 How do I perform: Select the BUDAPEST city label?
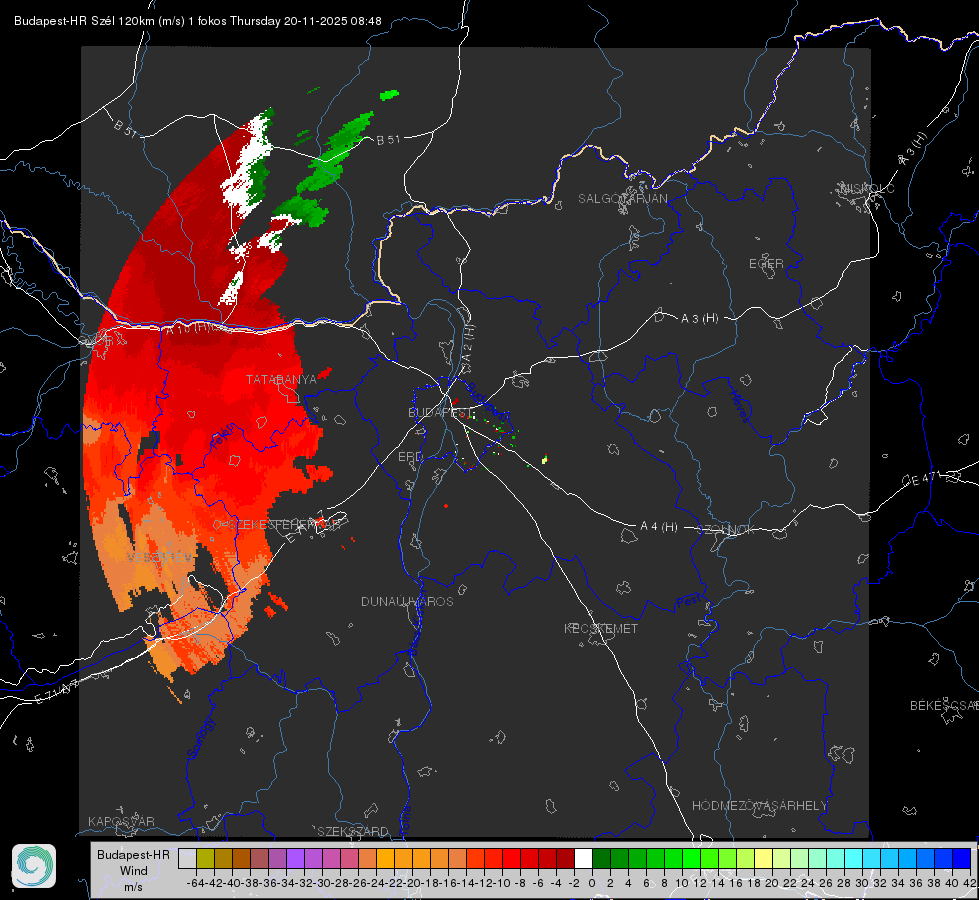pos(441,412)
